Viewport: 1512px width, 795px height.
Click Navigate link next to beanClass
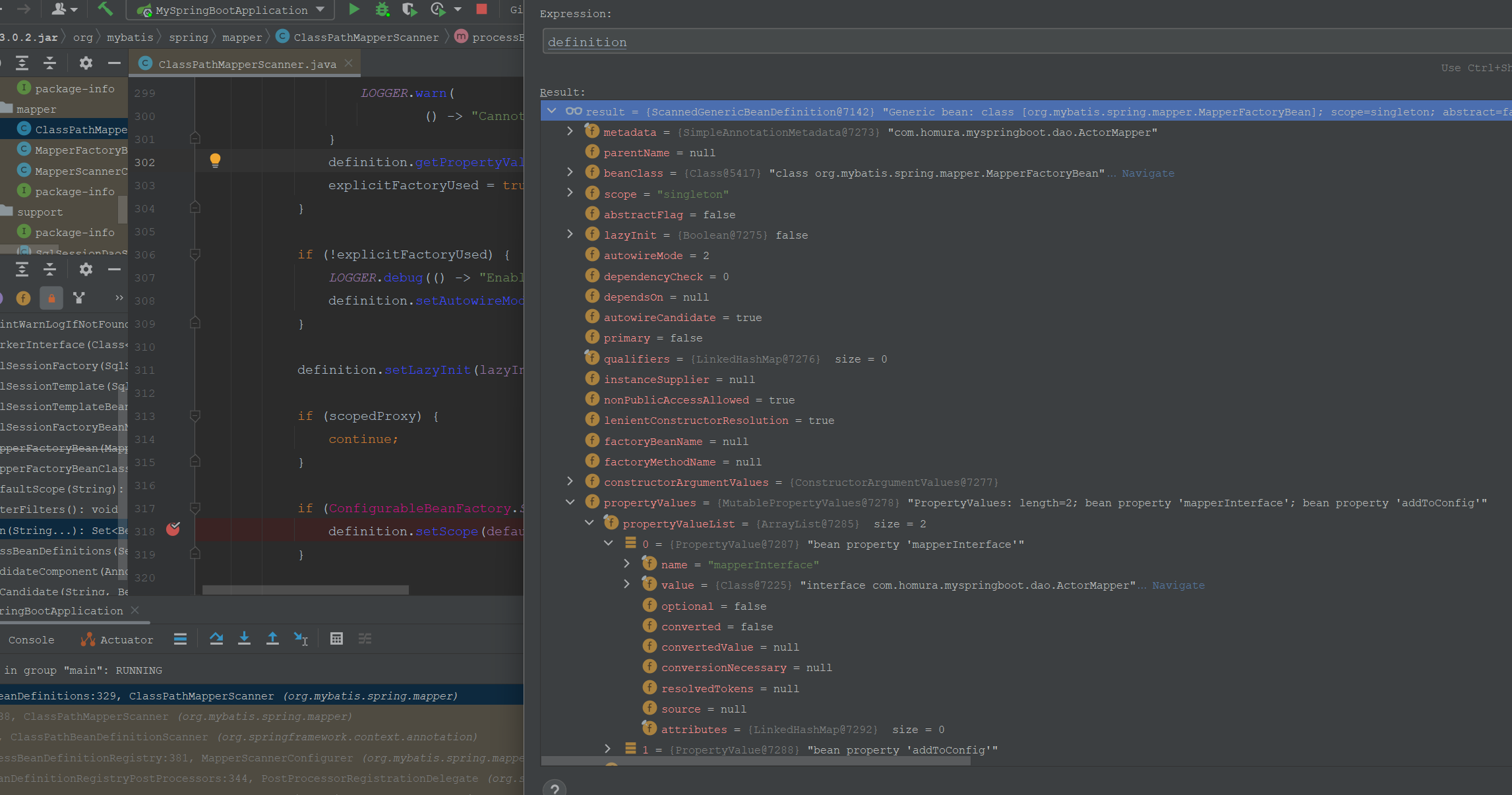[x=1148, y=173]
